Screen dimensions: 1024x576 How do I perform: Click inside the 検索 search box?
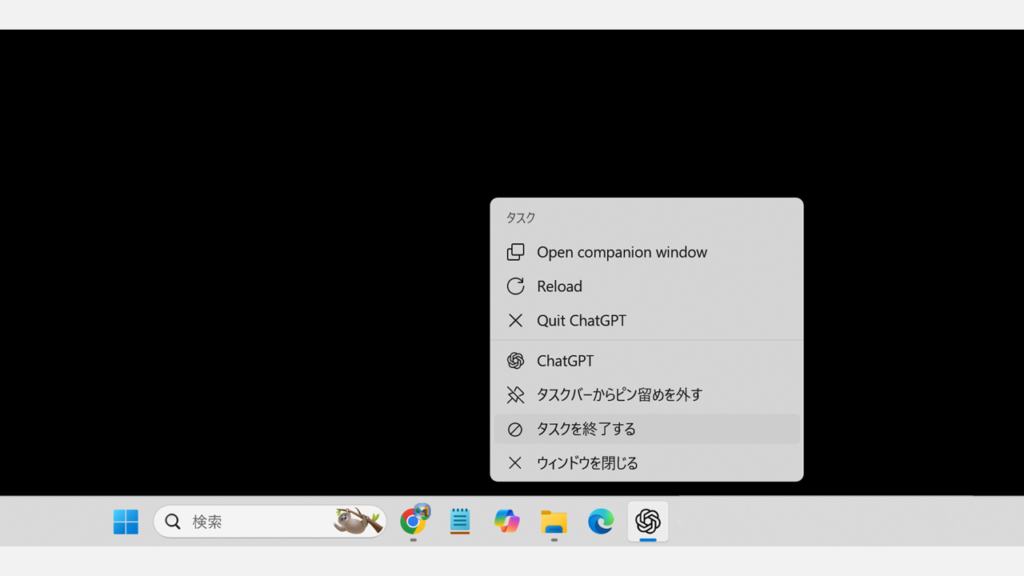(x=250, y=521)
